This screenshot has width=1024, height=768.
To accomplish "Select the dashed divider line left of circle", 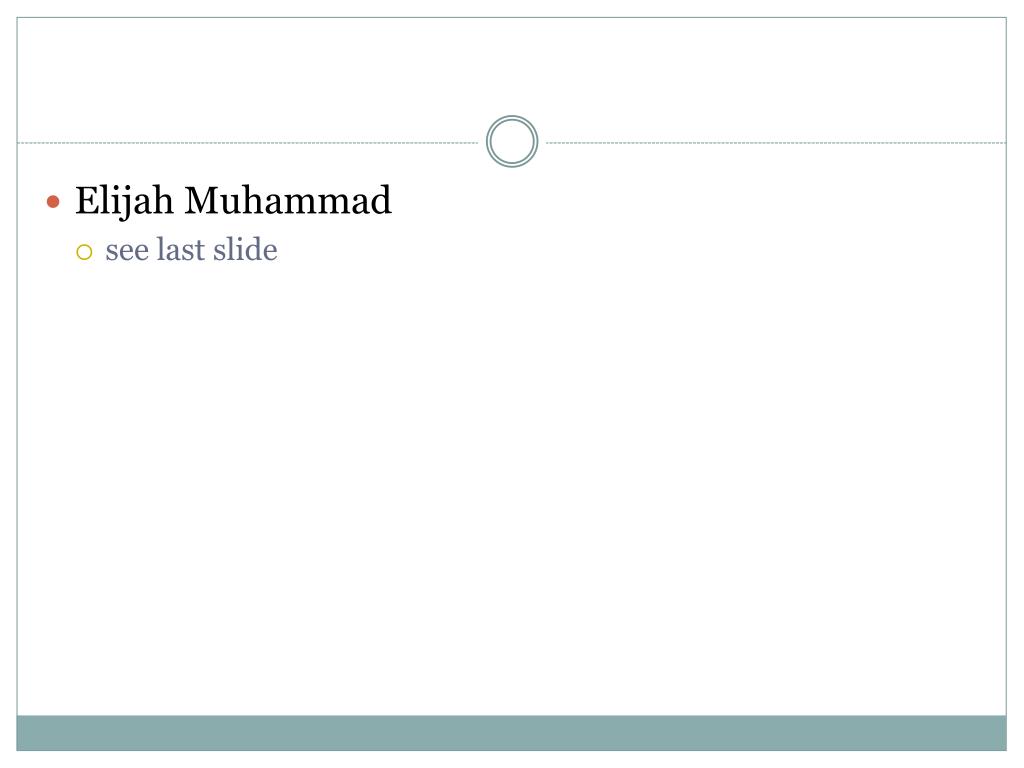I will pos(248,142).
